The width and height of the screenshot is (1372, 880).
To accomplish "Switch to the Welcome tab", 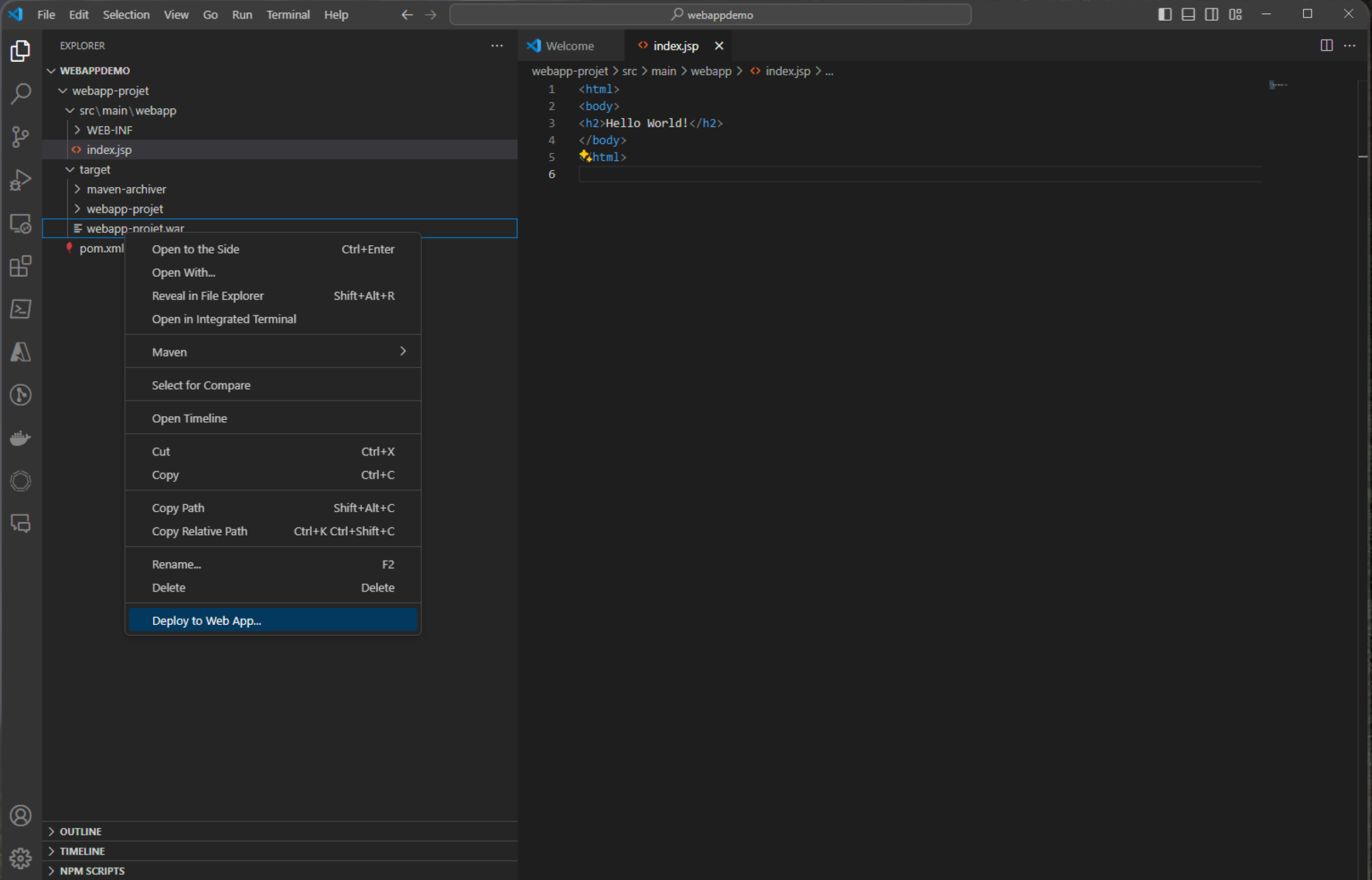I will pos(570,45).
